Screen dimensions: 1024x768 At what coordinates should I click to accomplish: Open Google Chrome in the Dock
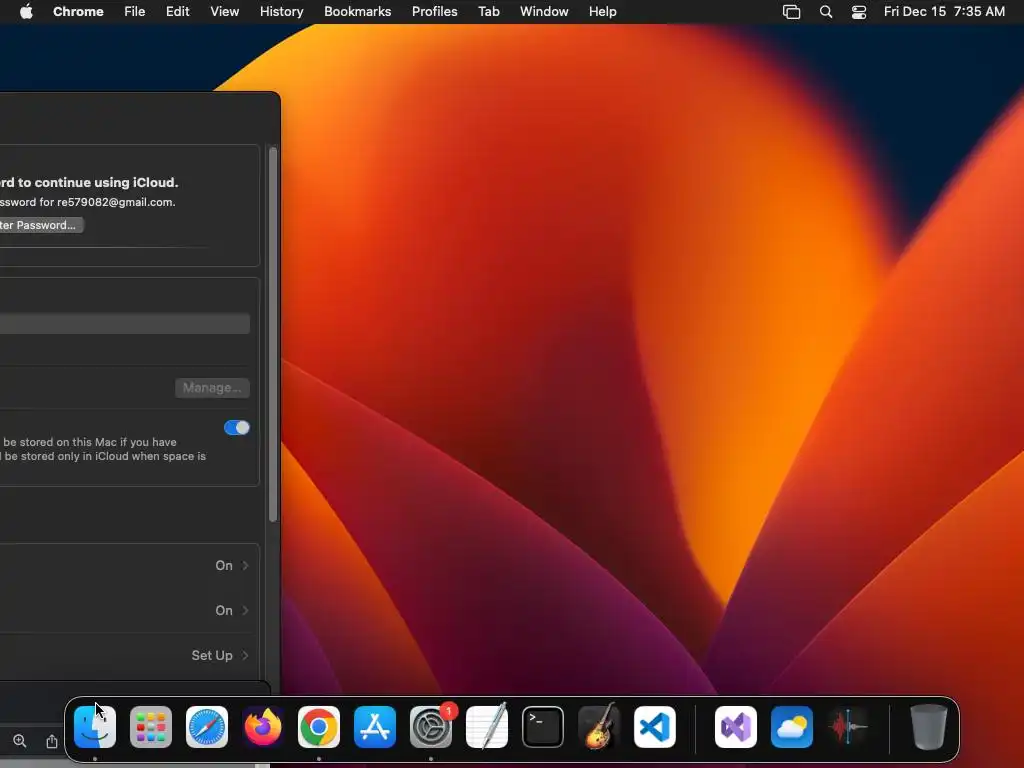pyautogui.click(x=319, y=727)
